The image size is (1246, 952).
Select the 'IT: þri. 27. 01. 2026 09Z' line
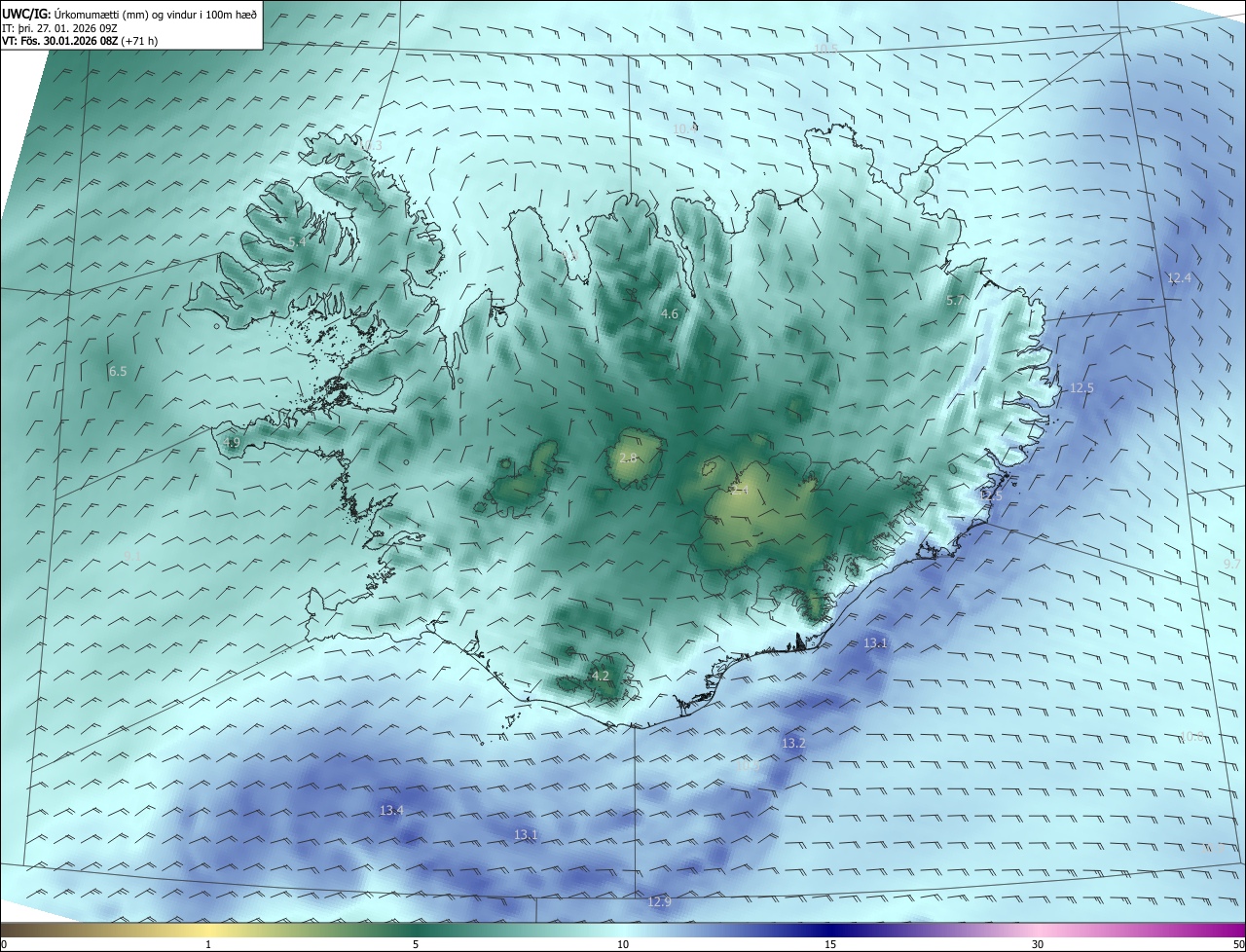(60, 28)
